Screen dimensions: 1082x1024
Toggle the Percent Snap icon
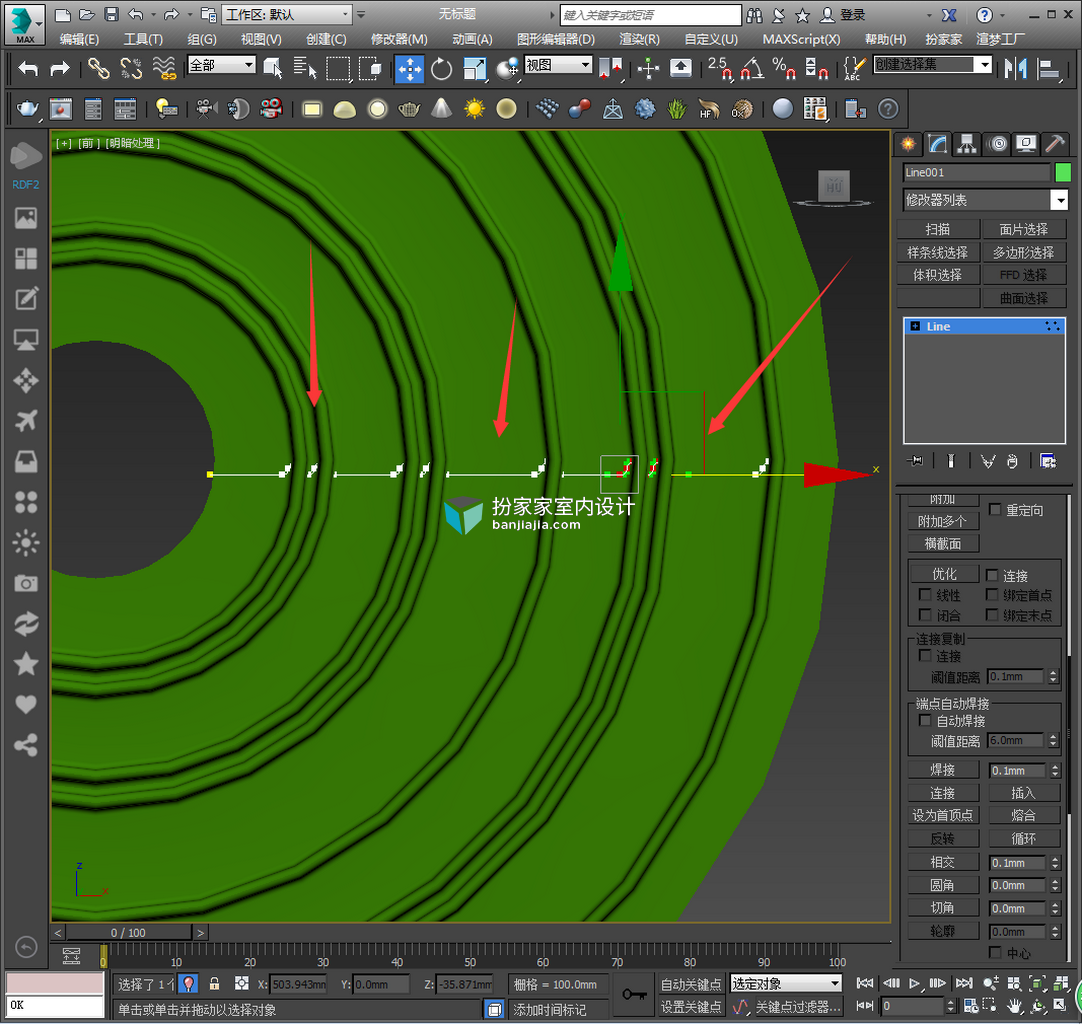(783, 68)
